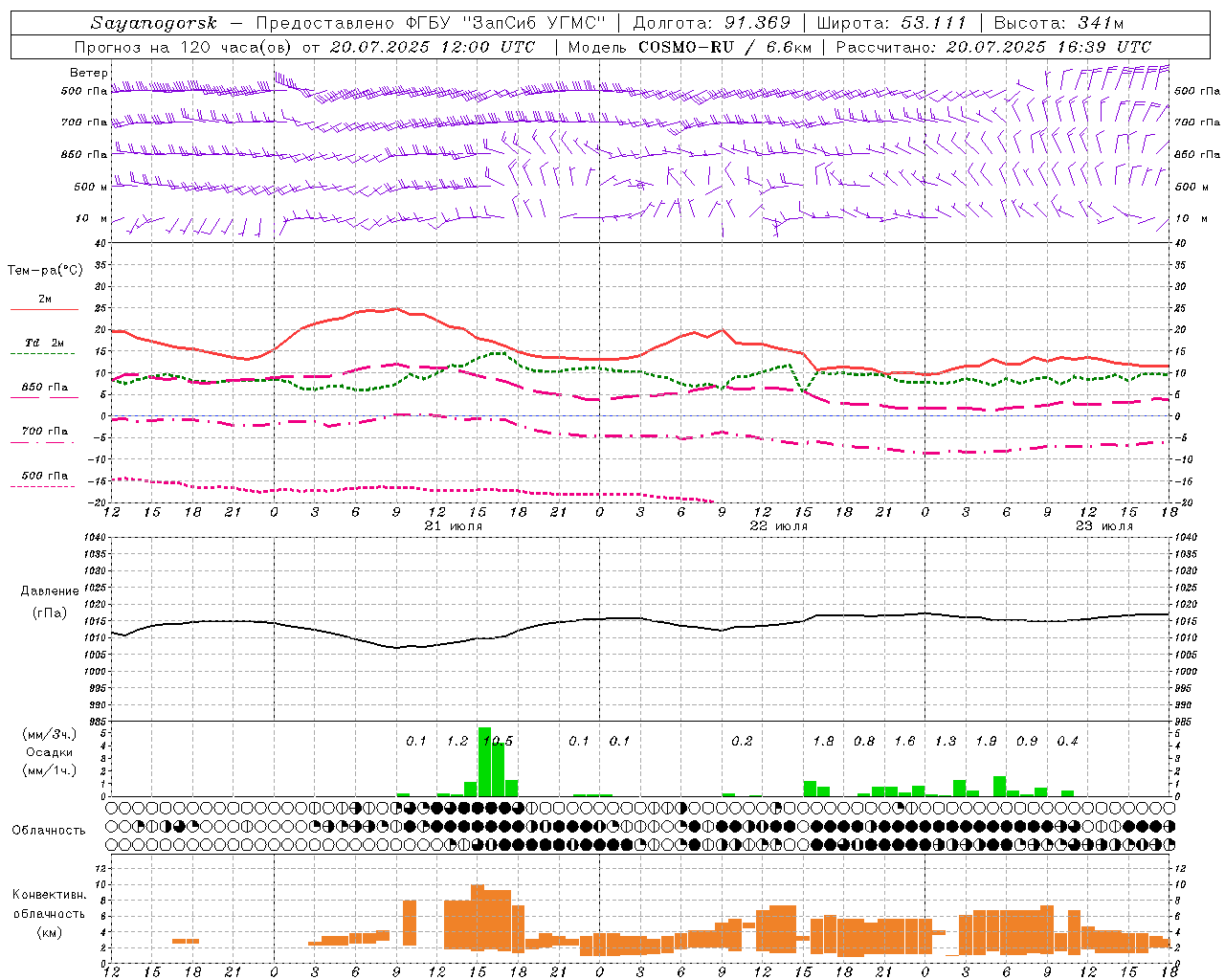Click the 10 м wind level label on left

(x=93, y=218)
